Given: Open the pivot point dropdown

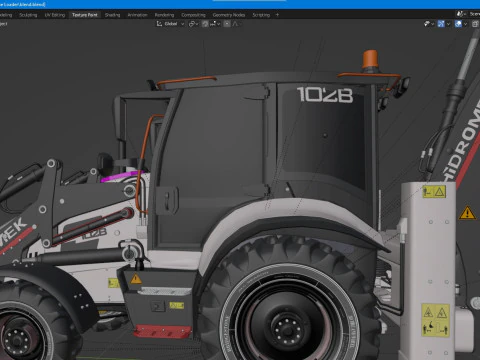Looking at the screenshot, I should click(x=194, y=24).
